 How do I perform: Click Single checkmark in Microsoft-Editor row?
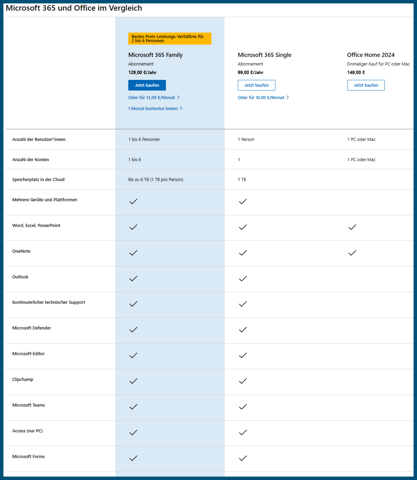[243, 355]
